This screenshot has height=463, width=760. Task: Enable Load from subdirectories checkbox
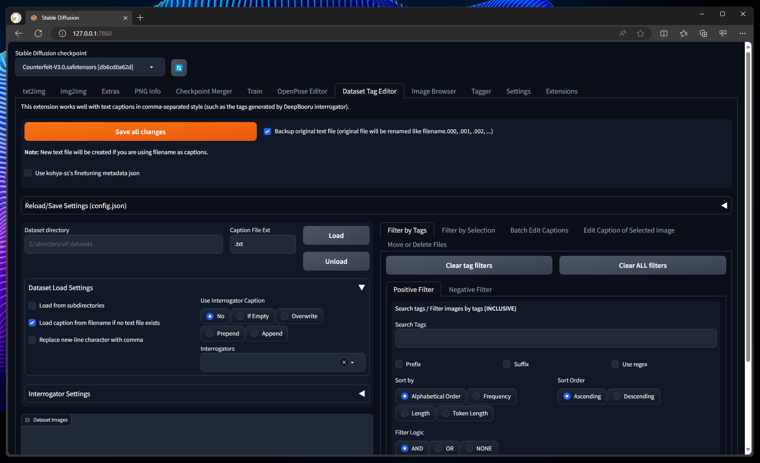(32, 306)
